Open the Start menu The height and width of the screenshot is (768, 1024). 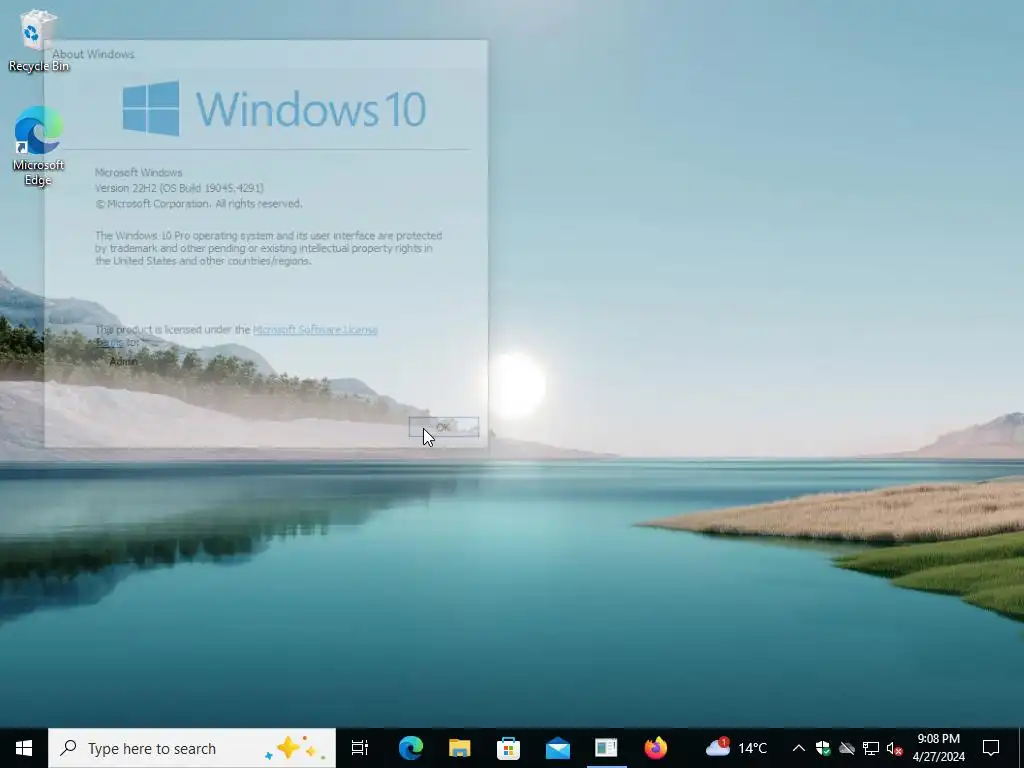click(24, 748)
